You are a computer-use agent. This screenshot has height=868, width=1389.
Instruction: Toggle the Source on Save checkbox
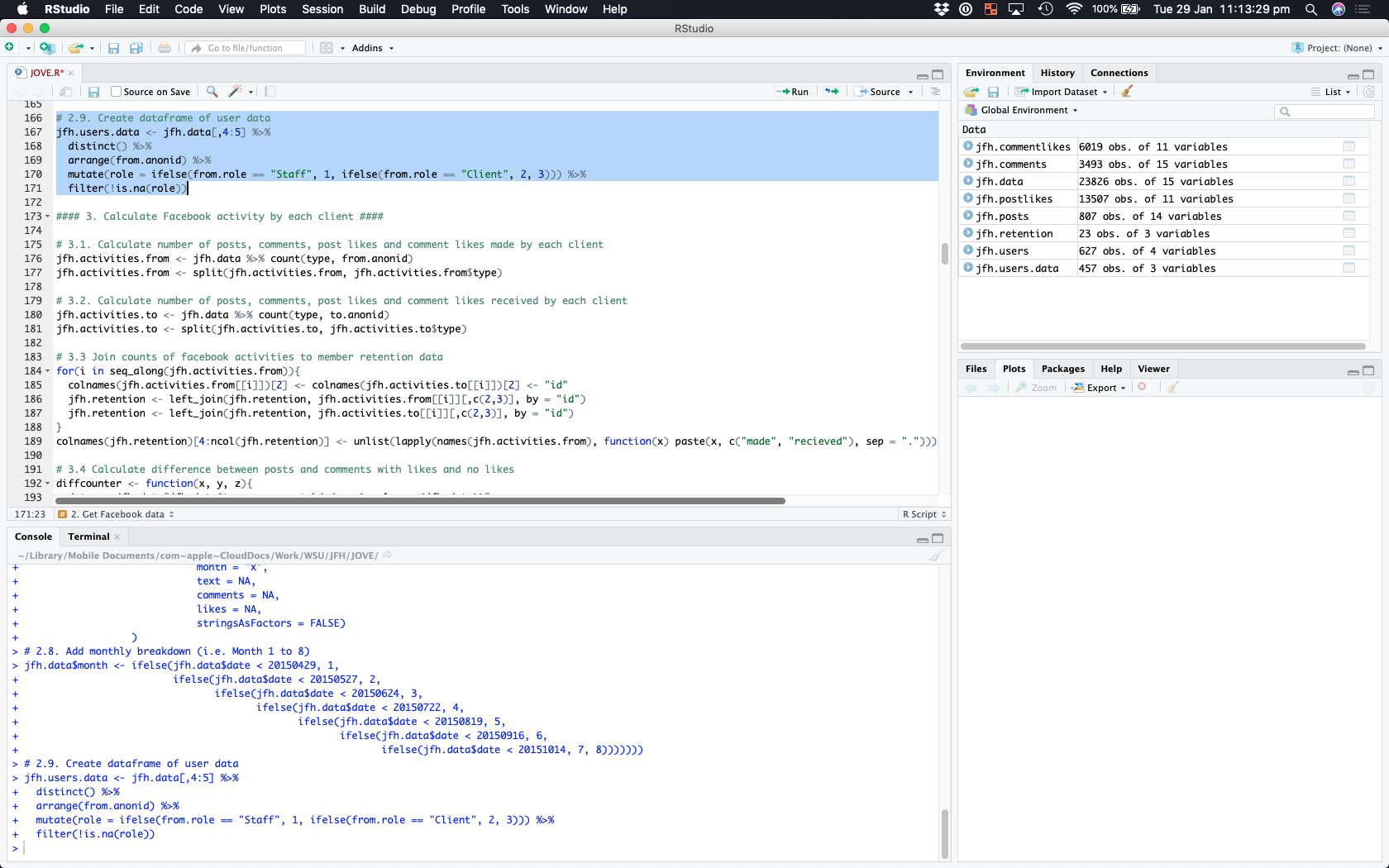(x=117, y=92)
